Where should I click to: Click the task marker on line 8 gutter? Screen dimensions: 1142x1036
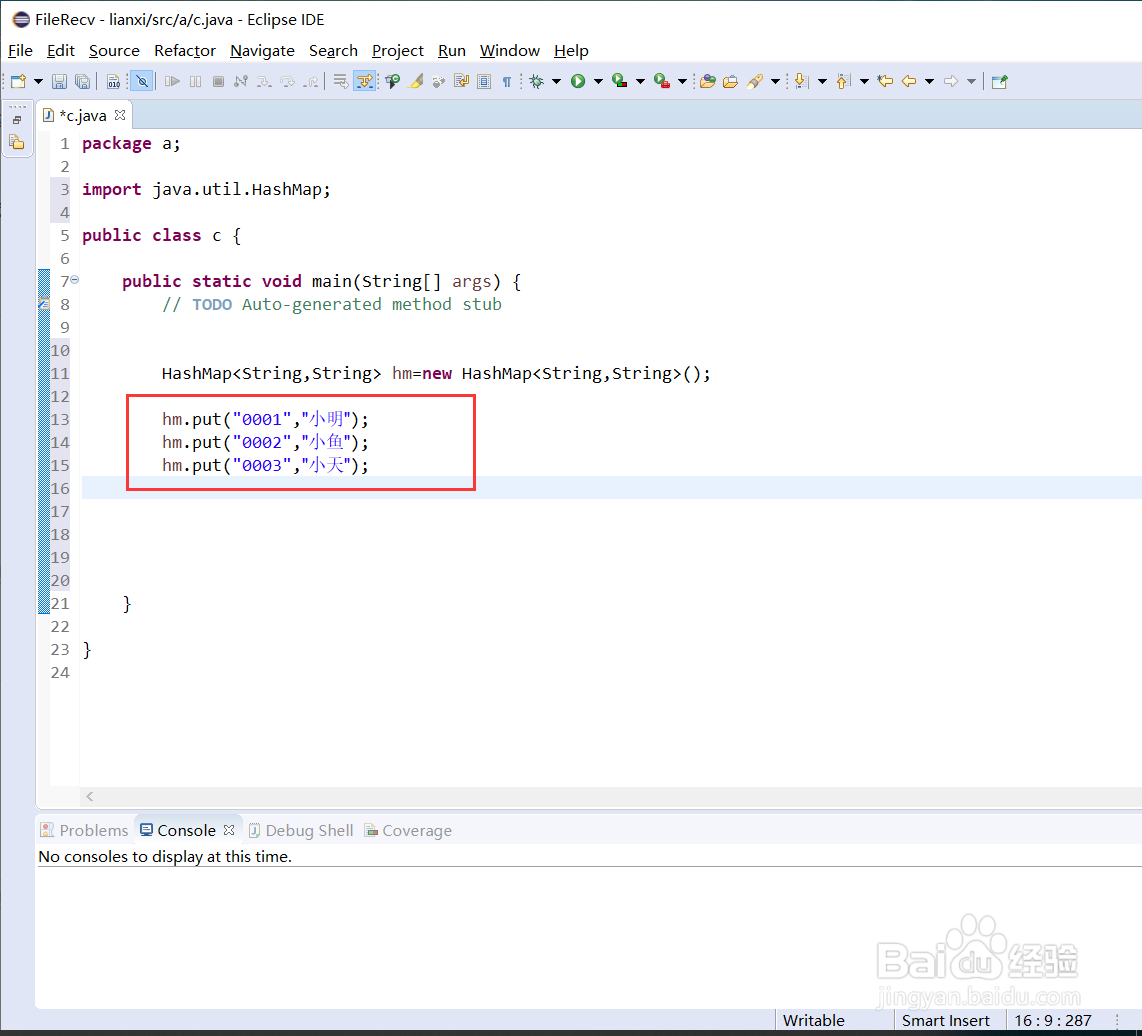(x=44, y=304)
